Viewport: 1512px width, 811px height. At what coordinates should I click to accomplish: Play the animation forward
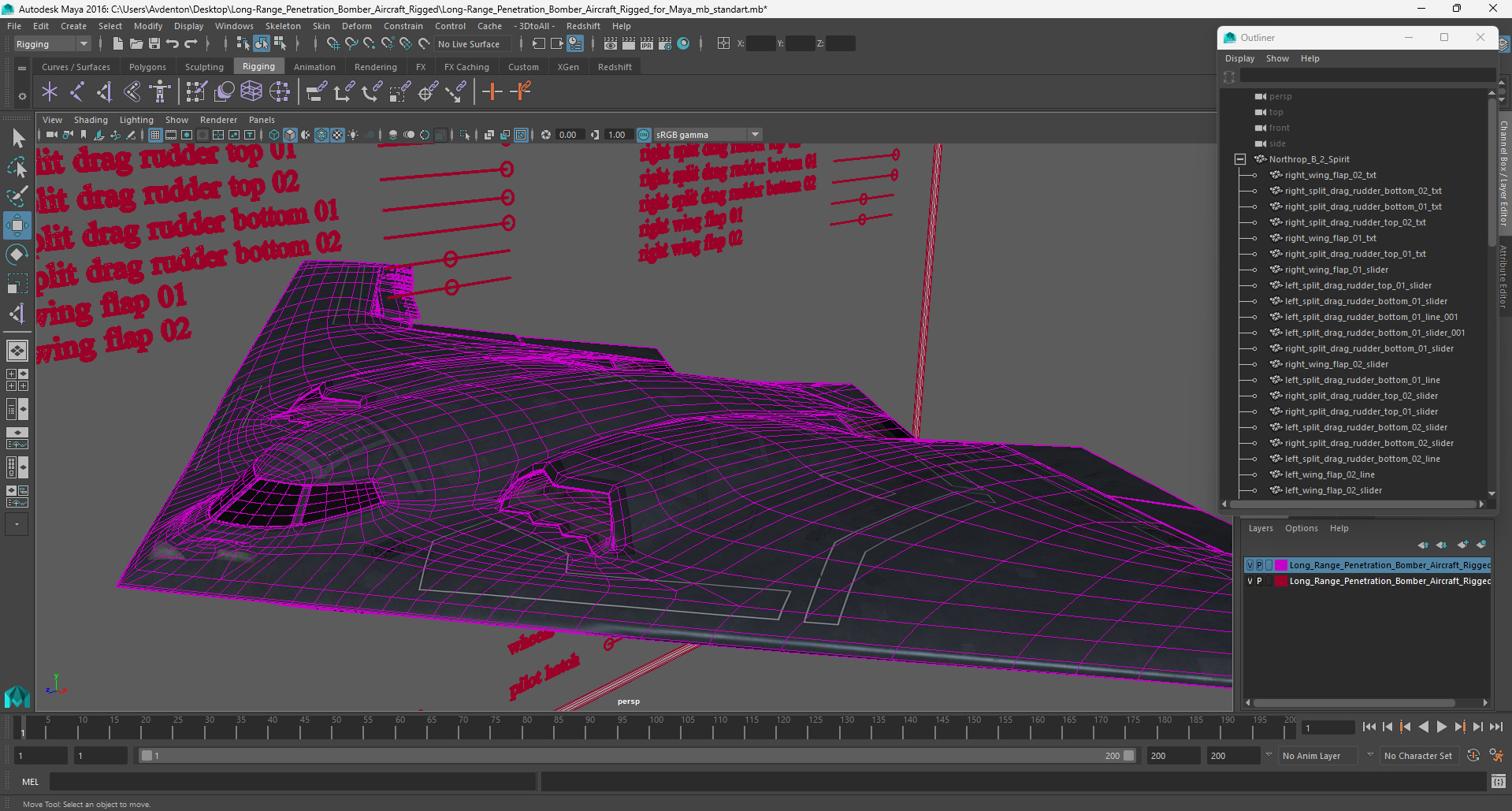point(1441,727)
